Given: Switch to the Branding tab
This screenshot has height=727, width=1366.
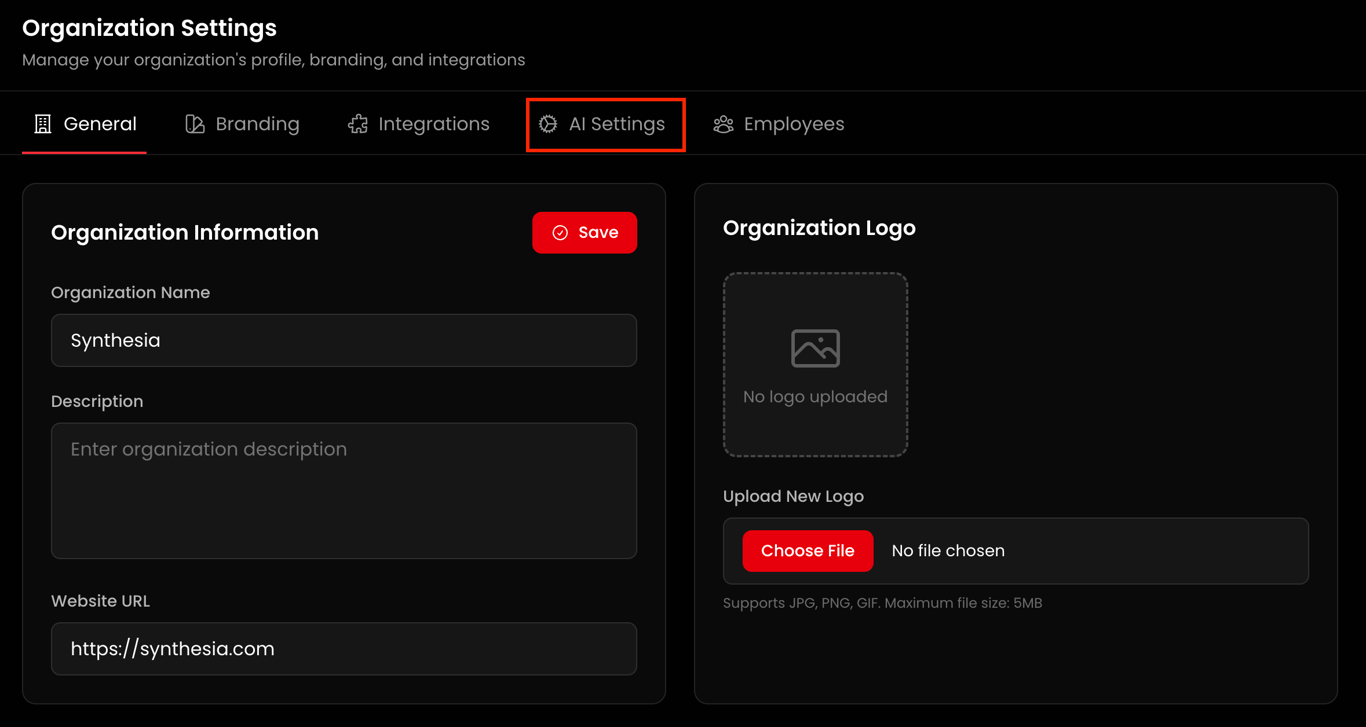Looking at the screenshot, I should click(x=243, y=124).
